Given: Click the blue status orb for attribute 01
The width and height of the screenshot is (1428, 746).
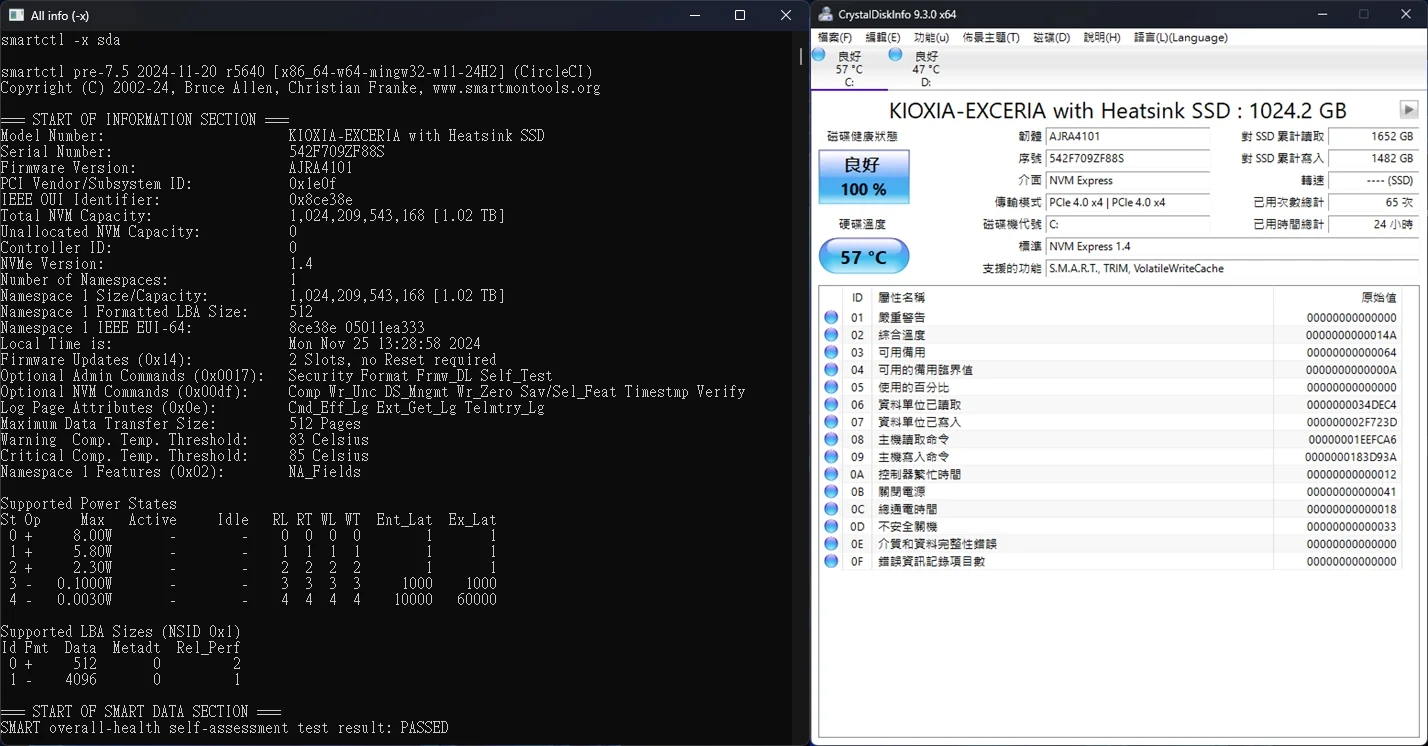Looking at the screenshot, I should (831, 318).
